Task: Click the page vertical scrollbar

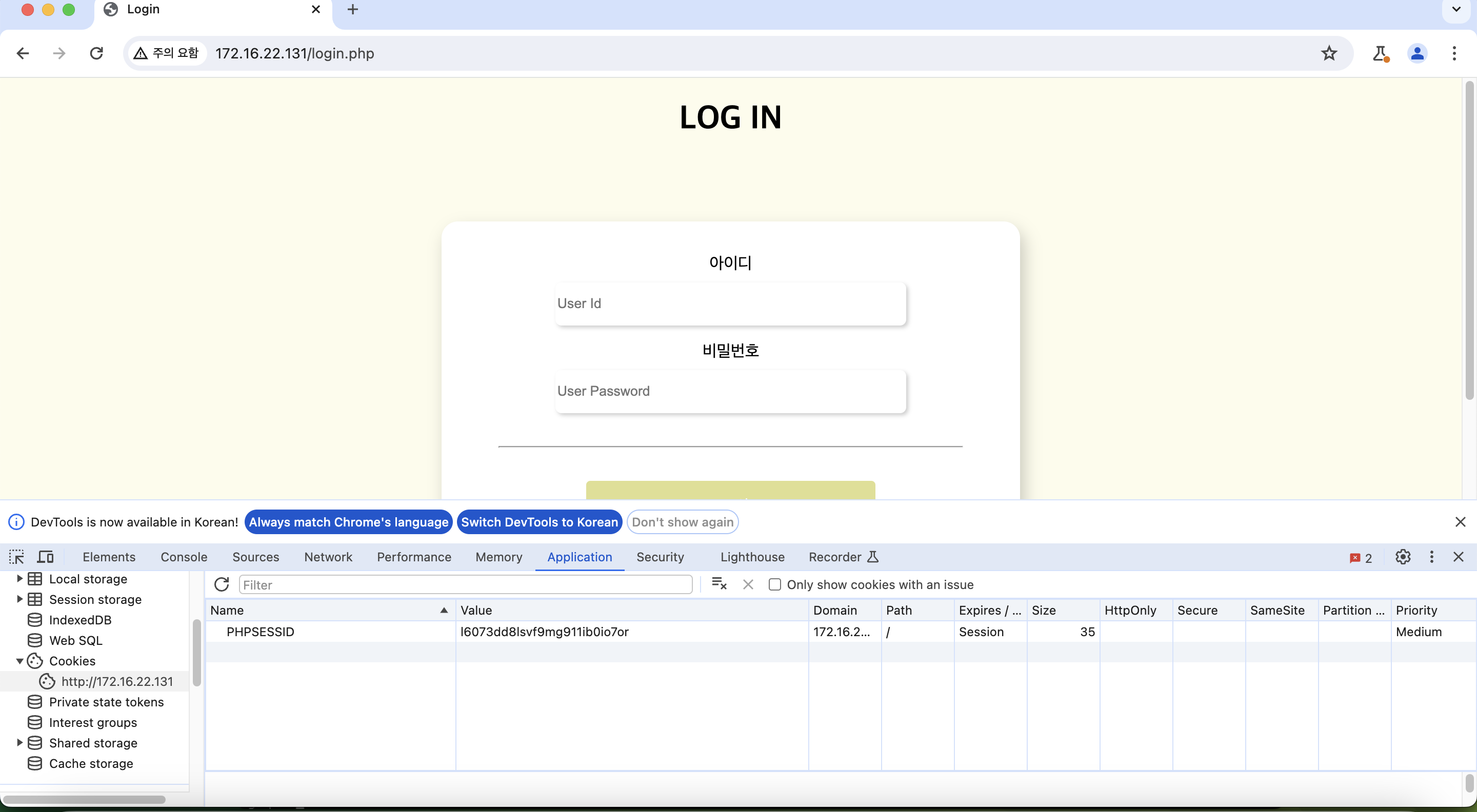Action: tap(1468, 240)
